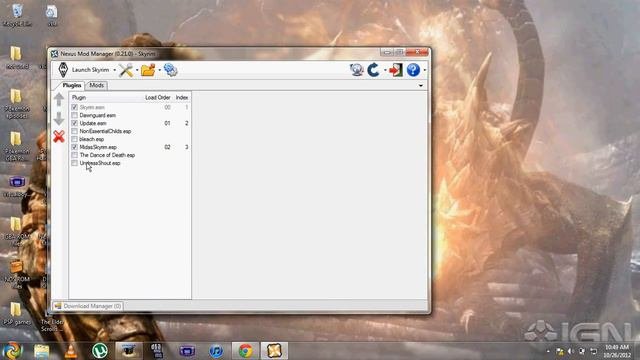Screen dimensions: 640x360
Task: Click the open folder toolbar icon
Action: click(148, 70)
